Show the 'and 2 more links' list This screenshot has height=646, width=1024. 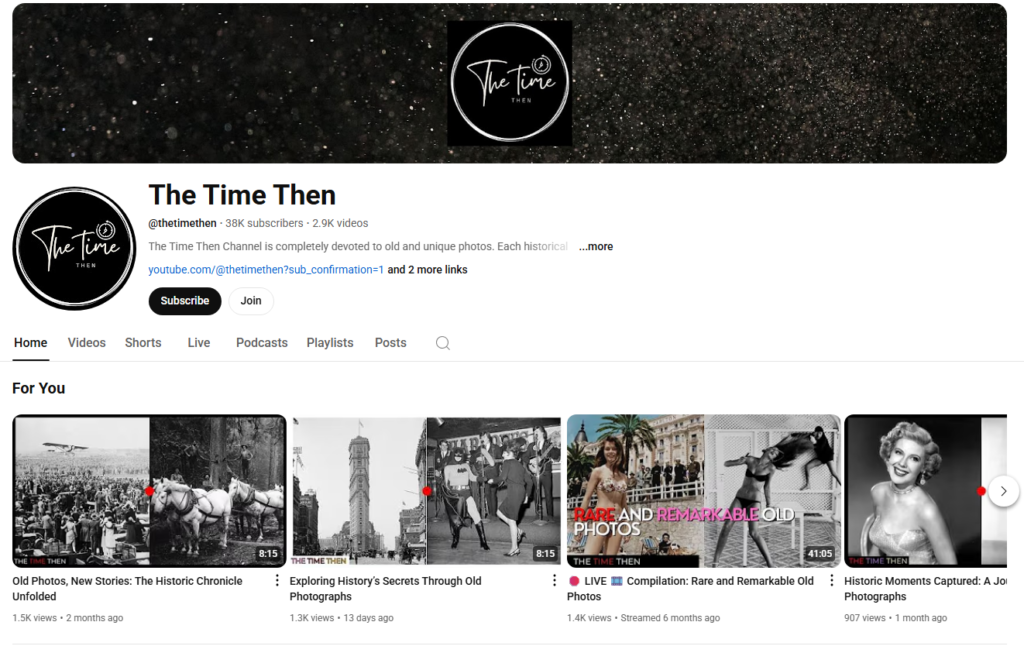click(x=427, y=270)
